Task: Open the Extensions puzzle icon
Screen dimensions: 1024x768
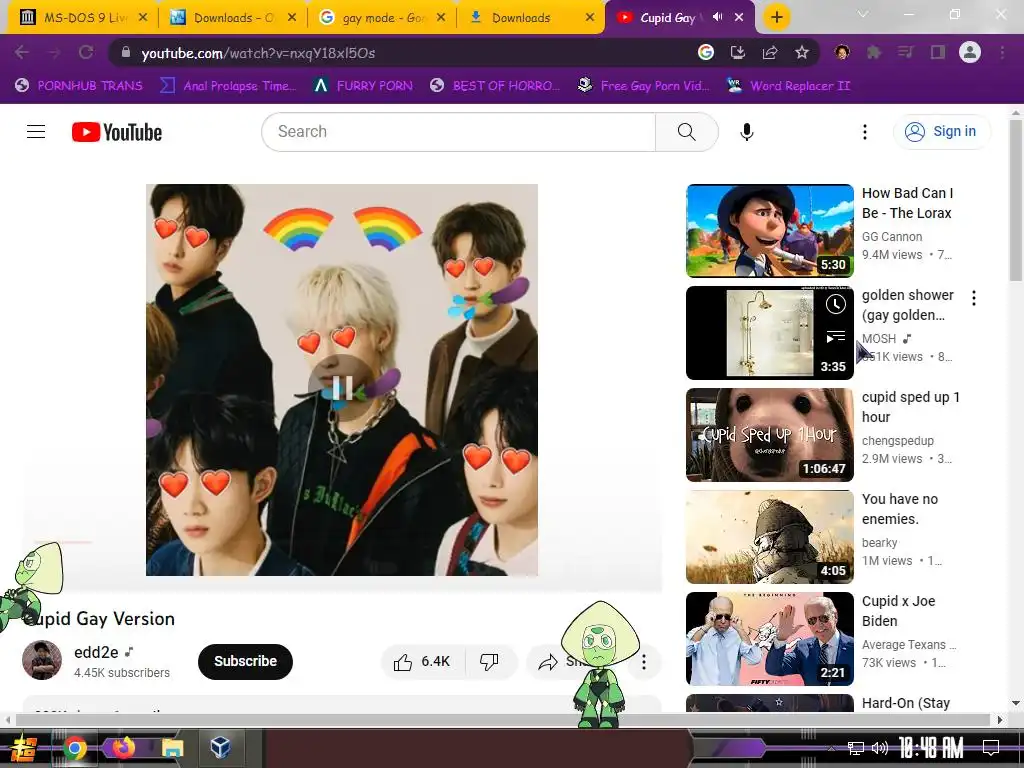Action: point(874,53)
